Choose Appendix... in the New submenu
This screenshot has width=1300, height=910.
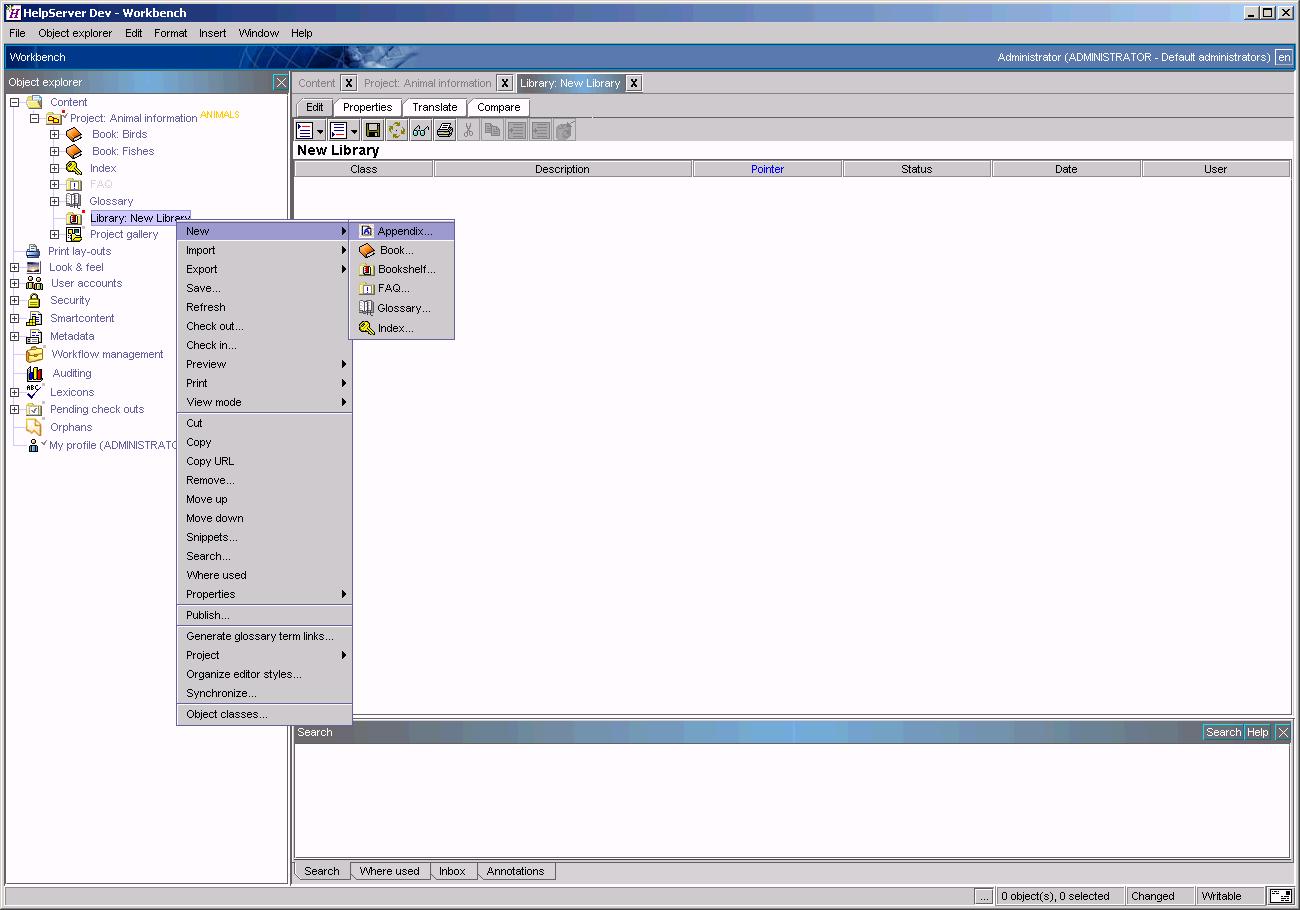tap(401, 231)
